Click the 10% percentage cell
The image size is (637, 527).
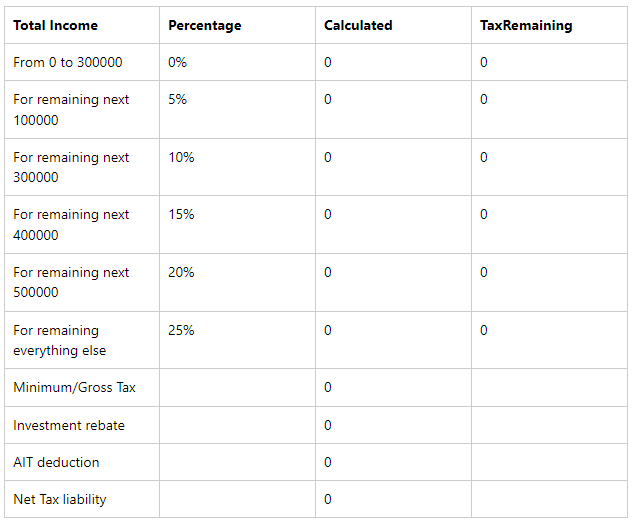pos(181,157)
